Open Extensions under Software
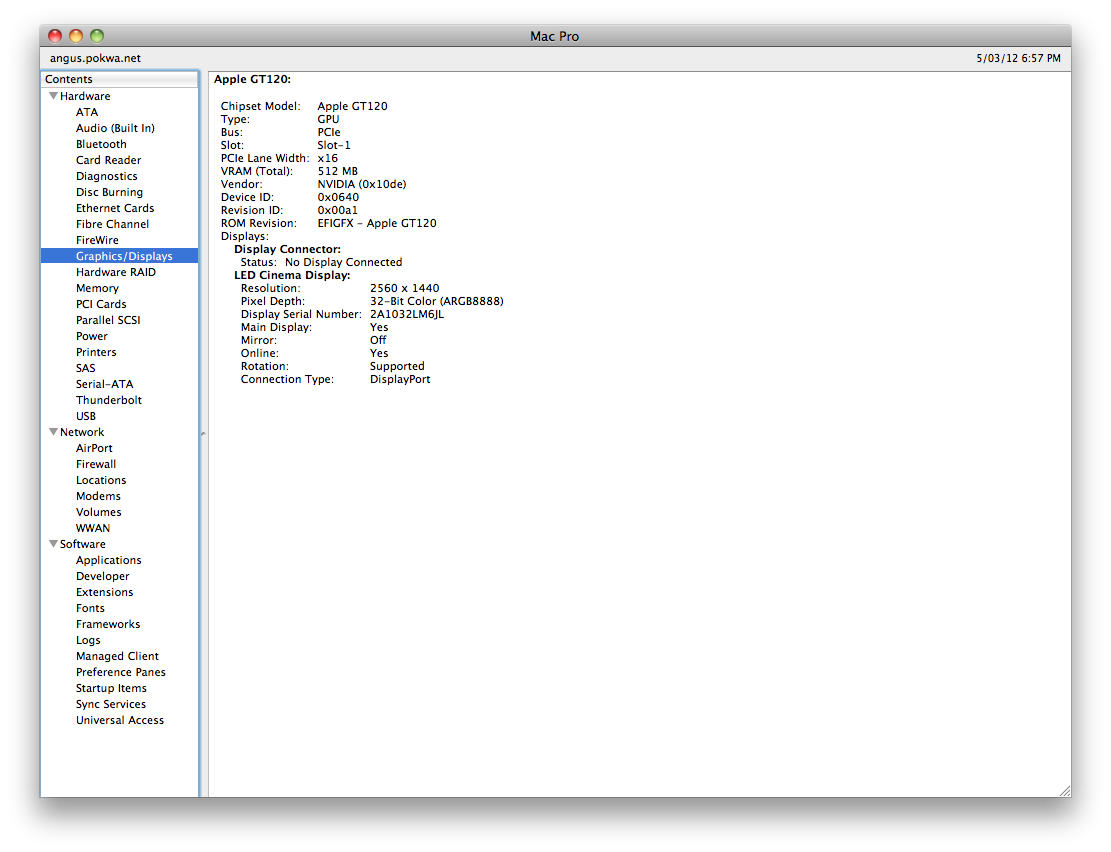1111x852 pixels. pos(104,593)
